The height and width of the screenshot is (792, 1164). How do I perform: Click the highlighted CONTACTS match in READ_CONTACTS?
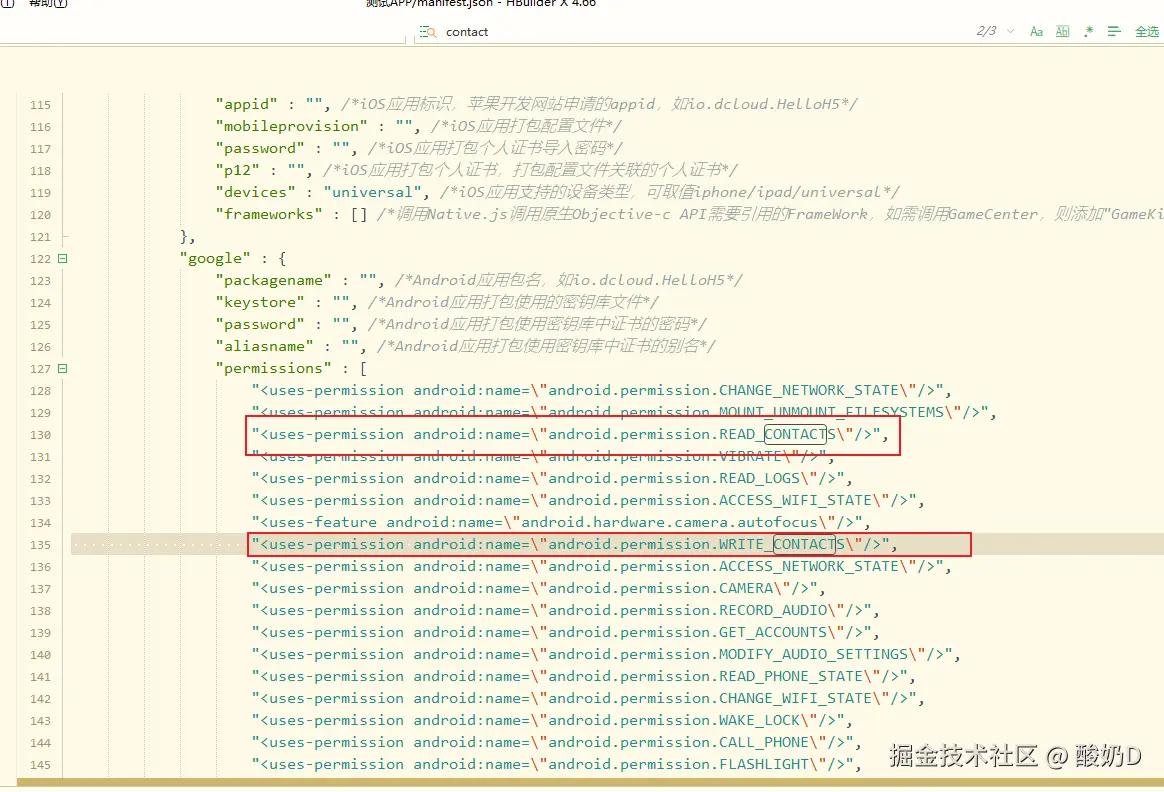795,434
